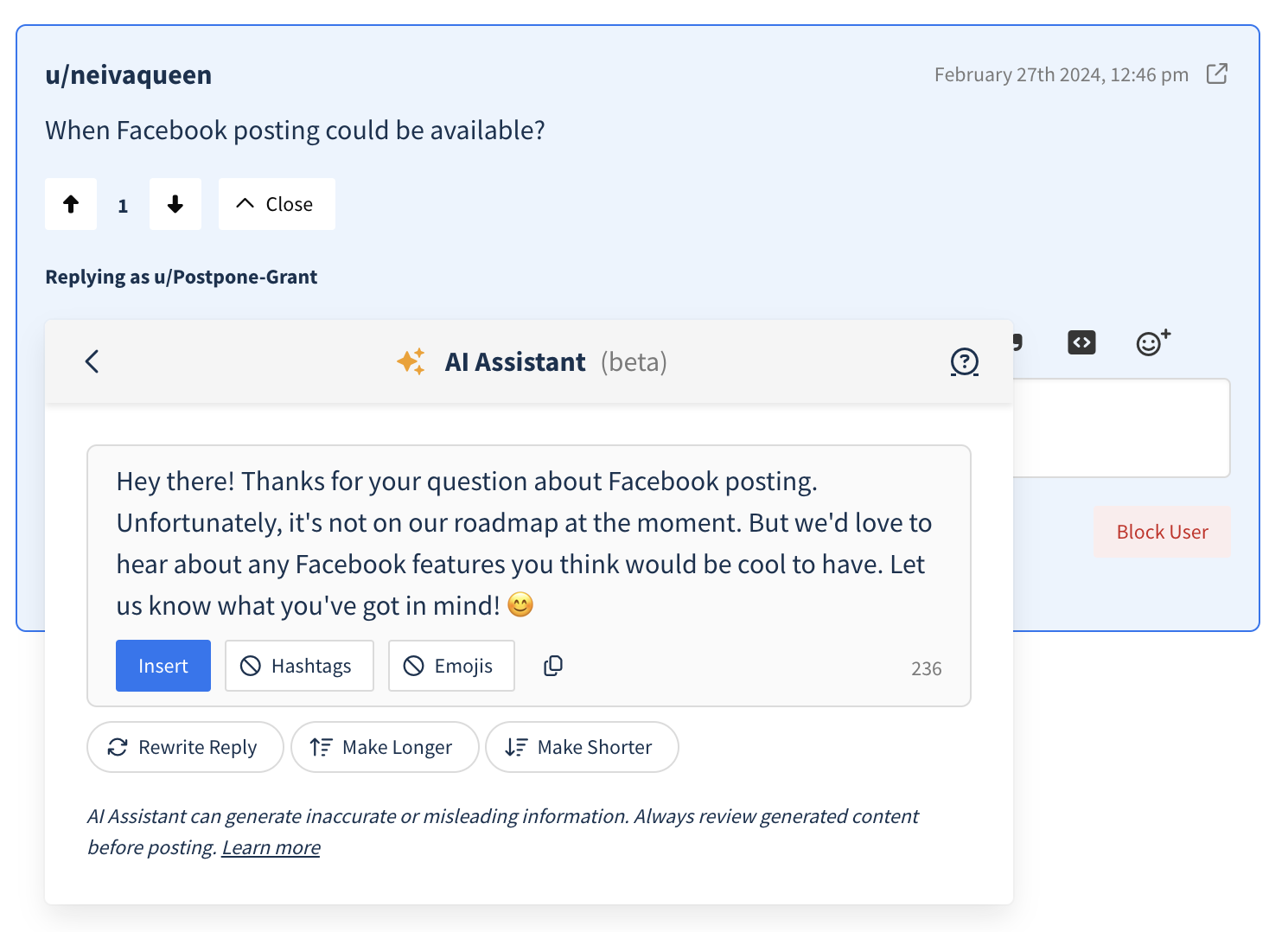The image size is (1288, 932).
Task: Open the Learn more link
Action: click(271, 847)
